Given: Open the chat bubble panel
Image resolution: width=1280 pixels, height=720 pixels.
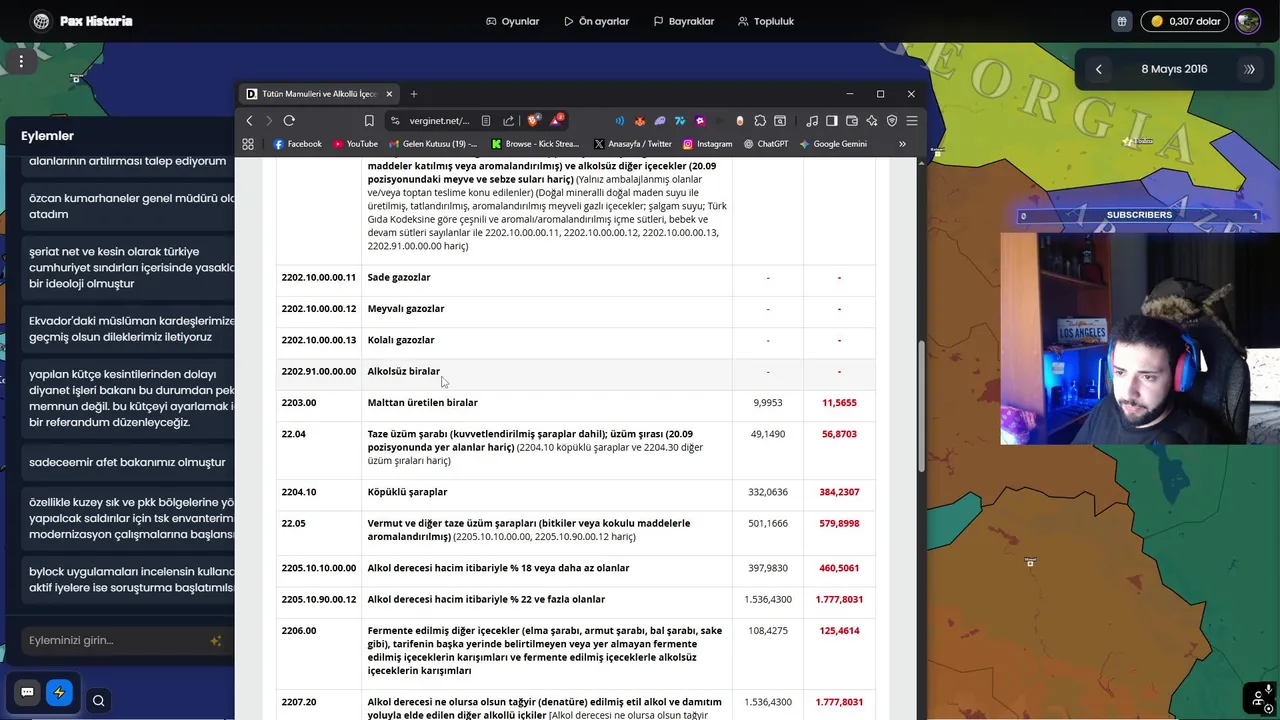Looking at the screenshot, I should pyautogui.click(x=27, y=692).
